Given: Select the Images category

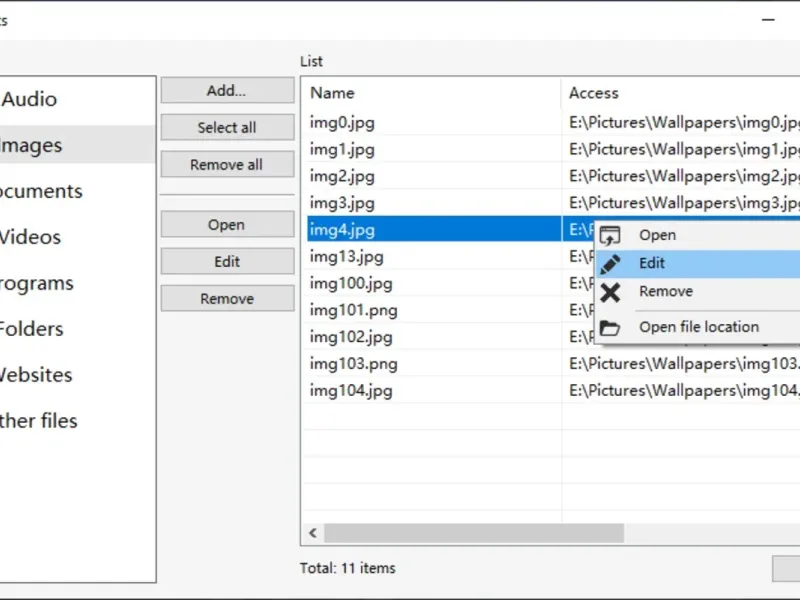Looking at the screenshot, I should coord(78,145).
